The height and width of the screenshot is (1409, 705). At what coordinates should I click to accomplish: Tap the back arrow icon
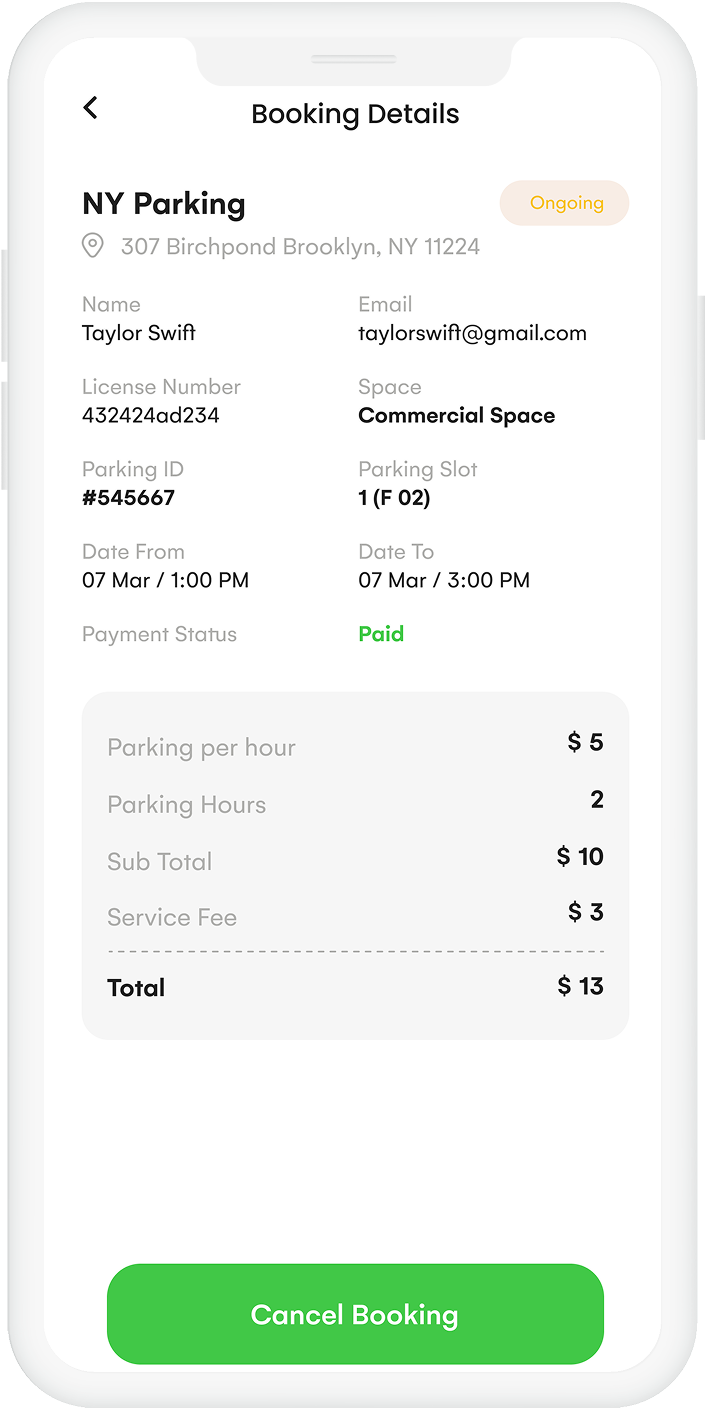click(x=90, y=108)
